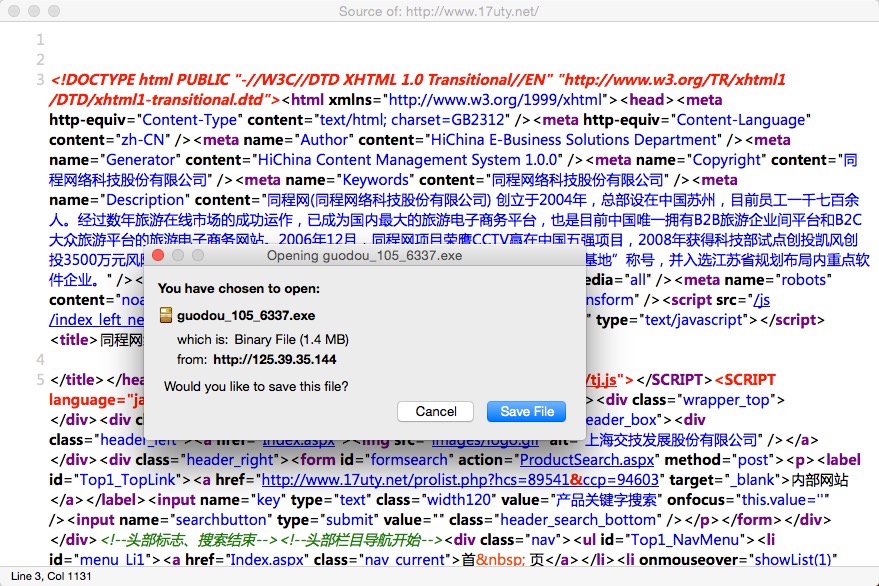This screenshot has width=879, height=586.
Task: Open the /index_left_ne script link
Action: pyautogui.click(x=96, y=320)
